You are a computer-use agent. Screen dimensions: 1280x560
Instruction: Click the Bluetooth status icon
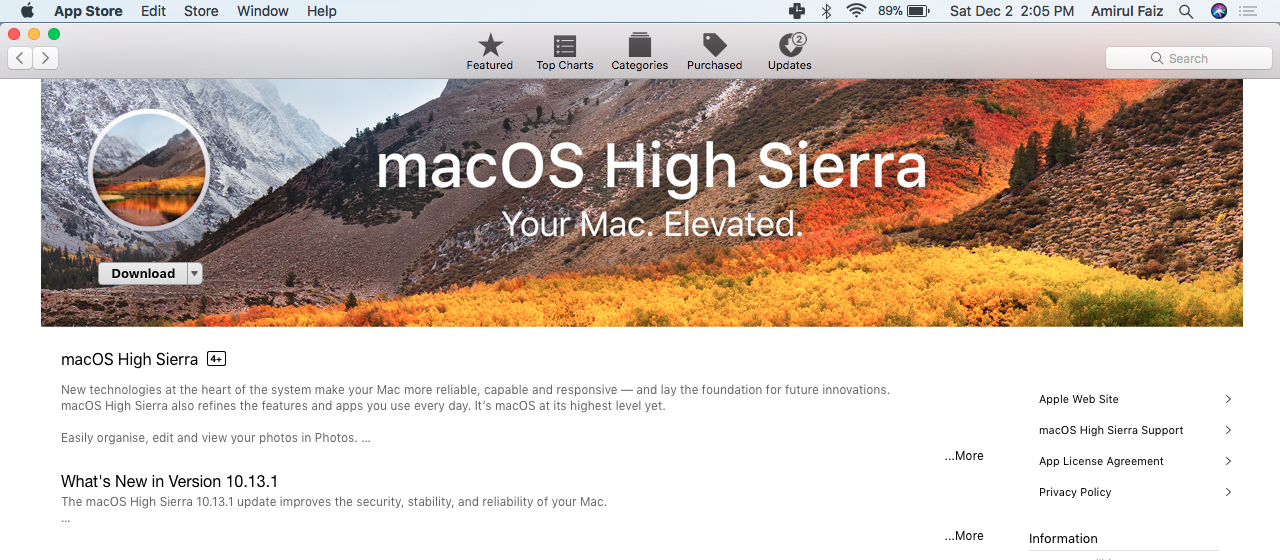click(x=826, y=11)
